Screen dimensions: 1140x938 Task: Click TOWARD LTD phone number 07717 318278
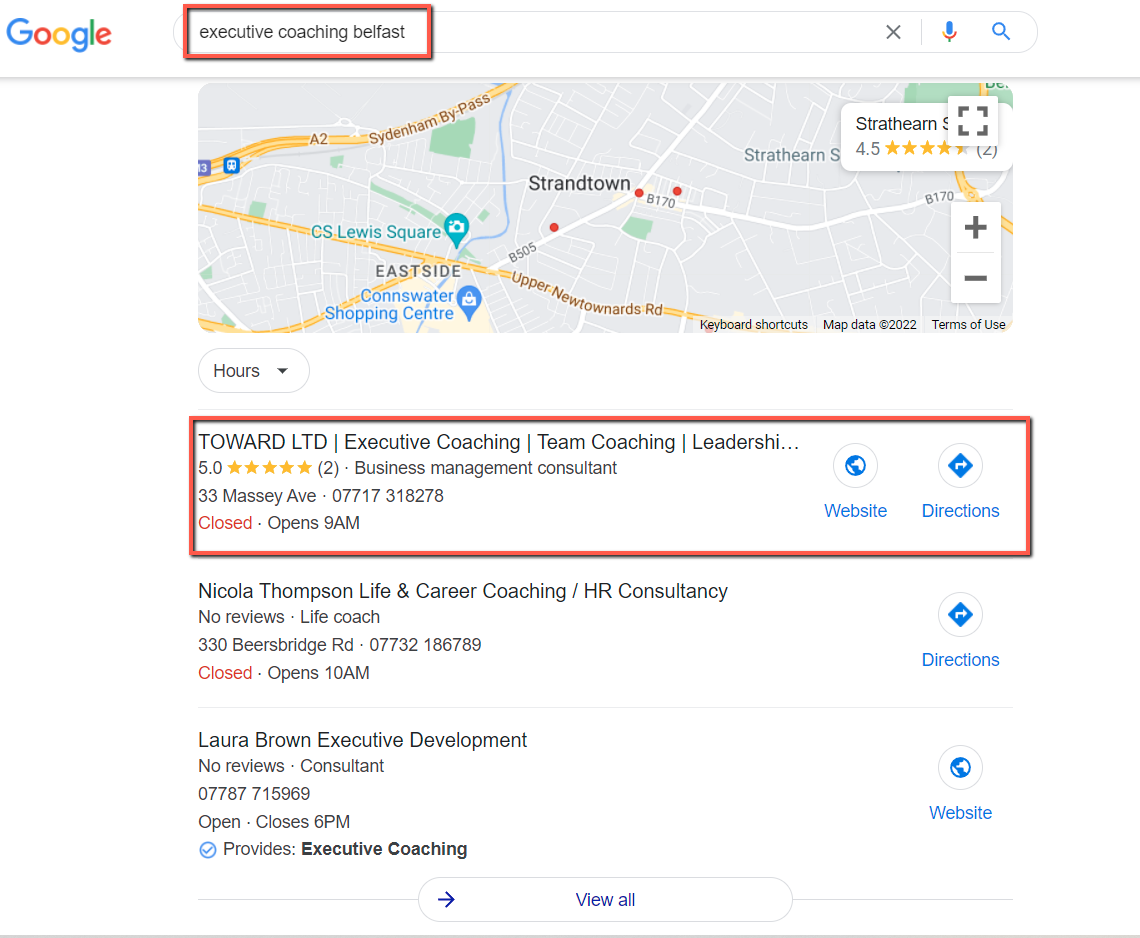pos(388,496)
